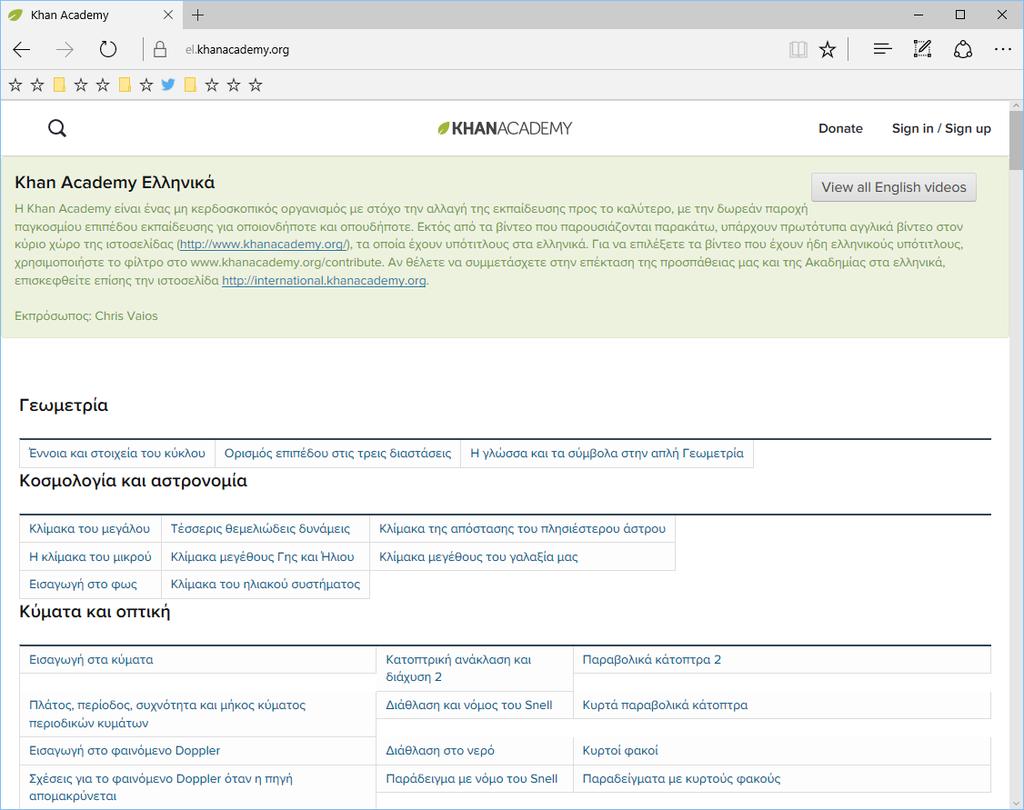This screenshot has height=810, width=1024.
Task: Open 'Κλίμακα μεγέθους του γαλαξία μας'
Action: pos(479,557)
